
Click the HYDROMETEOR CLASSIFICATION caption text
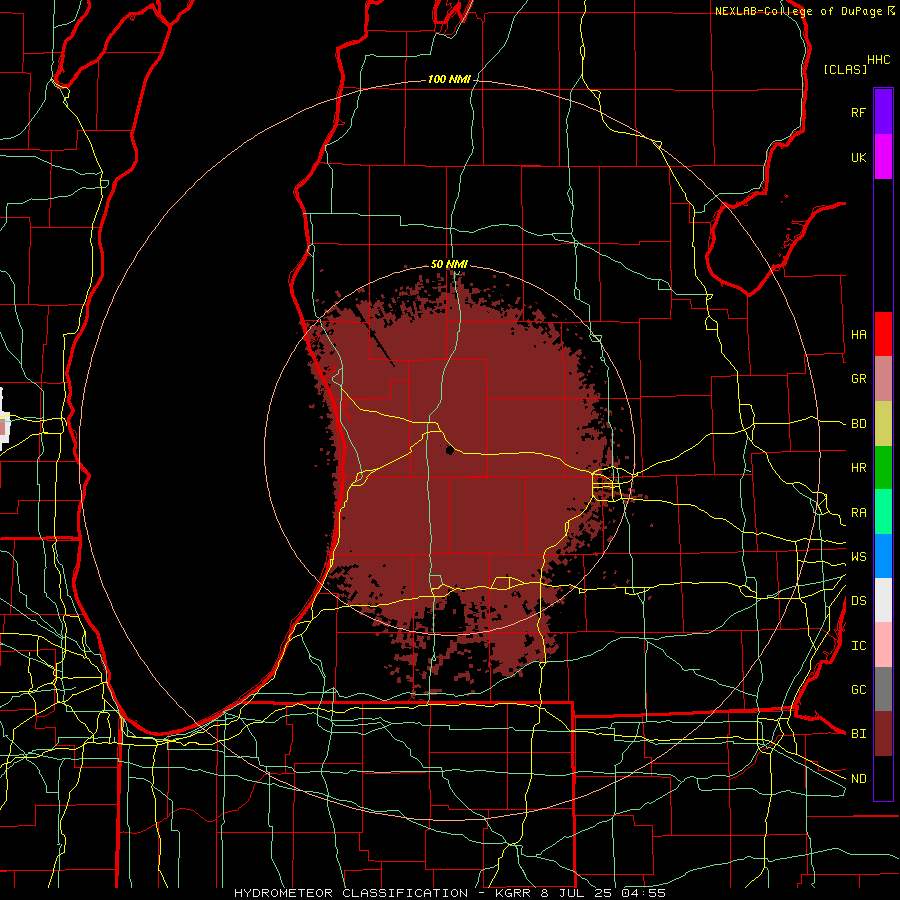tap(351, 893)
